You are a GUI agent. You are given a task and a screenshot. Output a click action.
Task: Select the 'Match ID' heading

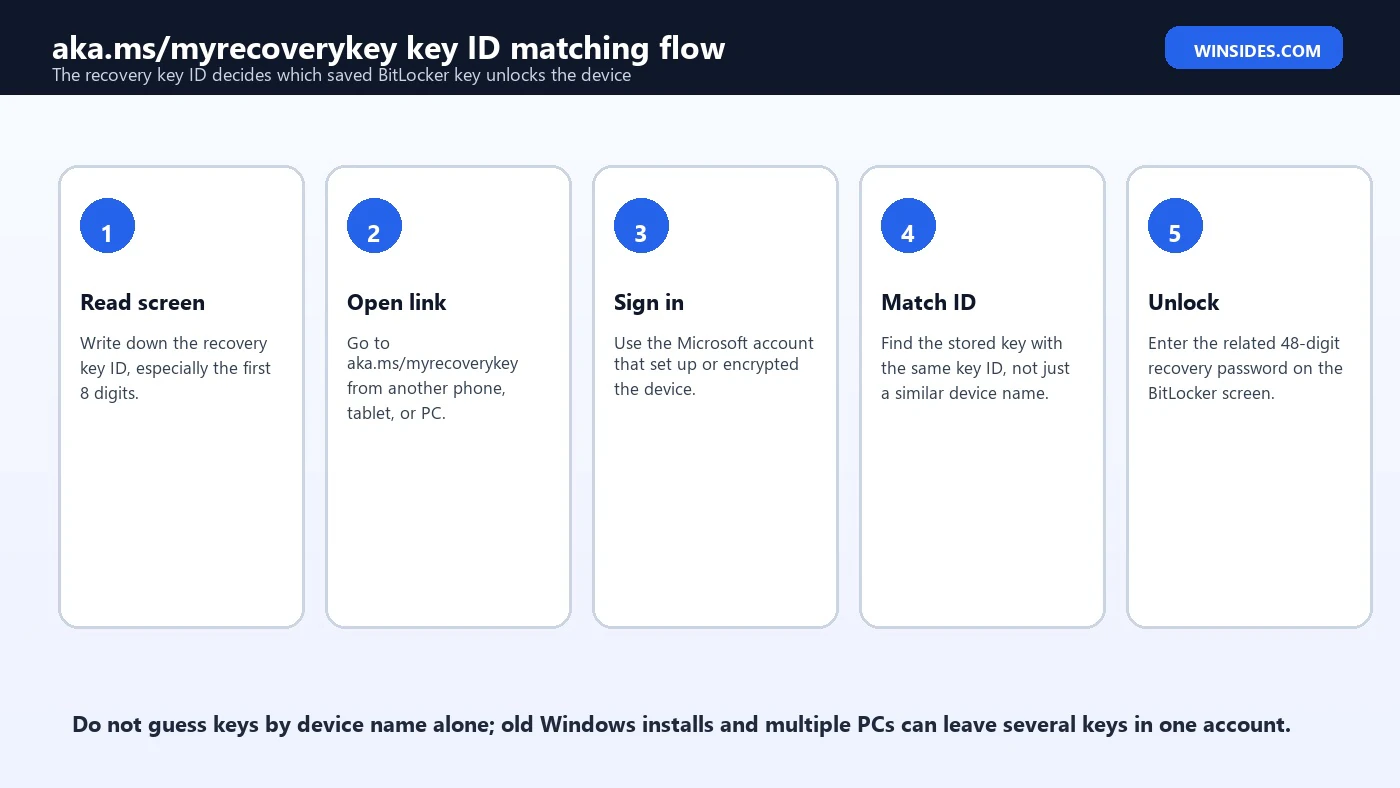coord(928,302)
